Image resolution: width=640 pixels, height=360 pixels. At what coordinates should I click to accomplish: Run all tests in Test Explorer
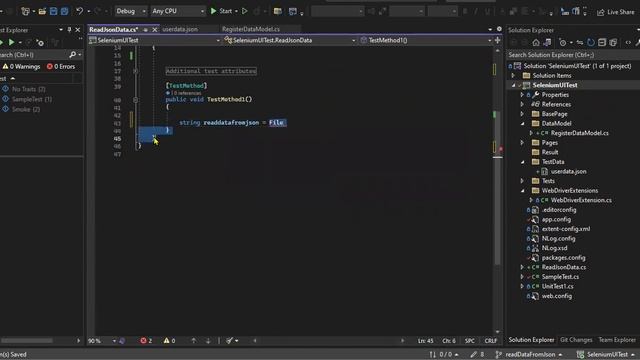click(x=1, y=42)
